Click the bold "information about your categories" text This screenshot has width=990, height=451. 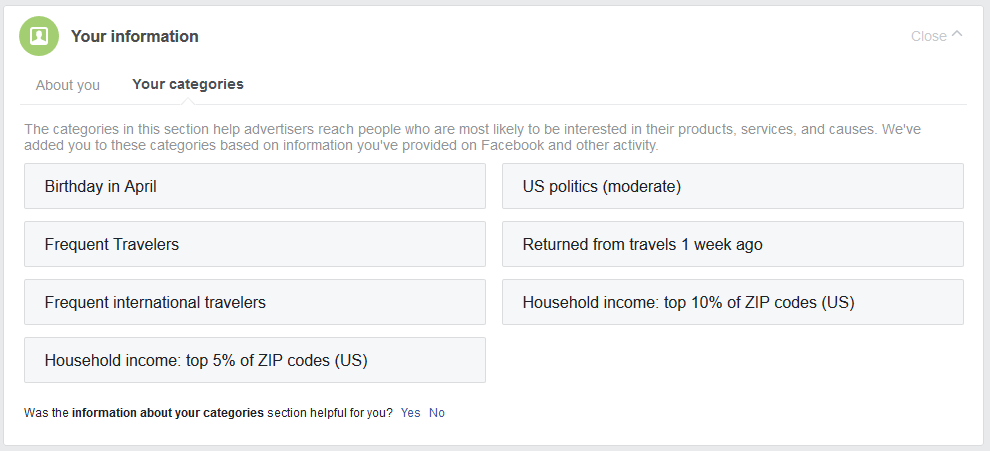(168, 412)
